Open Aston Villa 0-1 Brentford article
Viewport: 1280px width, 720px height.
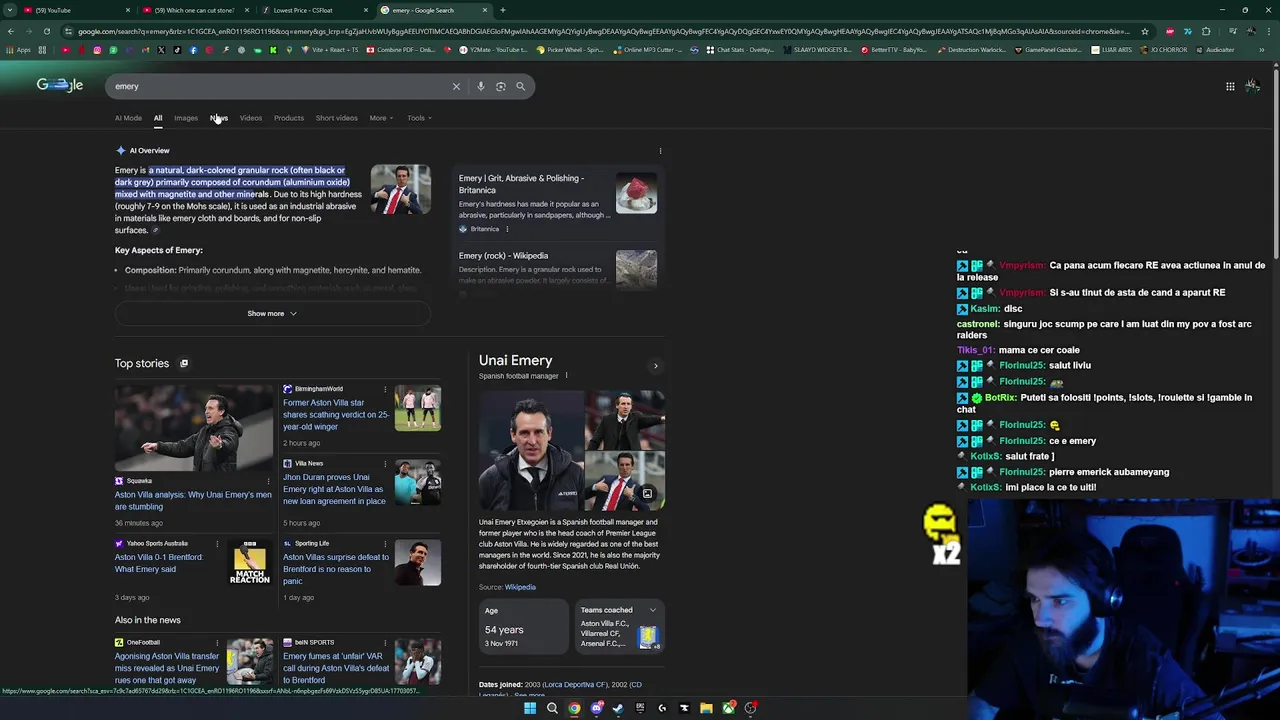pos(159,563)
